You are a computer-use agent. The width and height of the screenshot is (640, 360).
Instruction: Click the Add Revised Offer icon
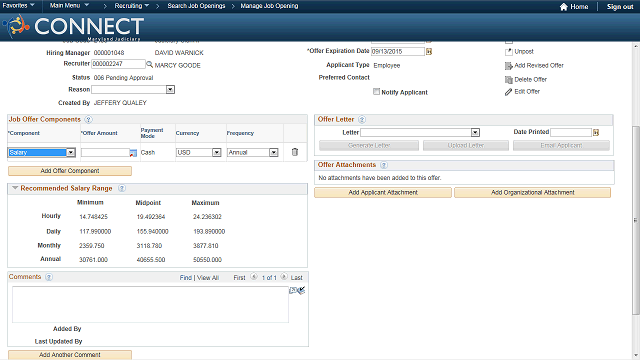coord(509,66)
